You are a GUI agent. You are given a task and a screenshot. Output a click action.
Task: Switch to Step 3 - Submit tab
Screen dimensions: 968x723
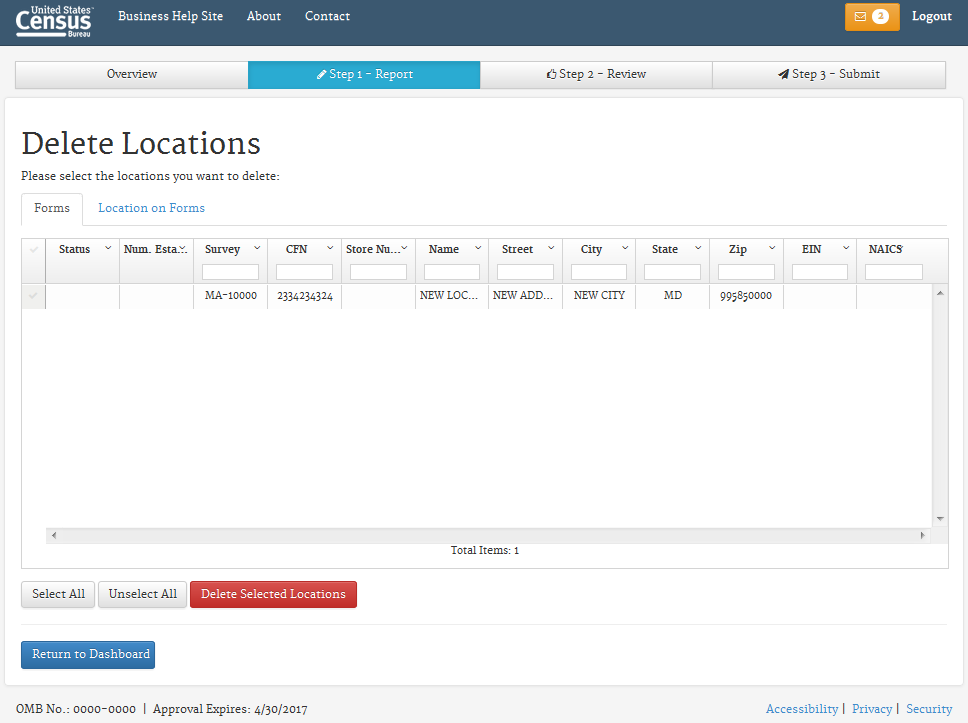pos(829,75)
